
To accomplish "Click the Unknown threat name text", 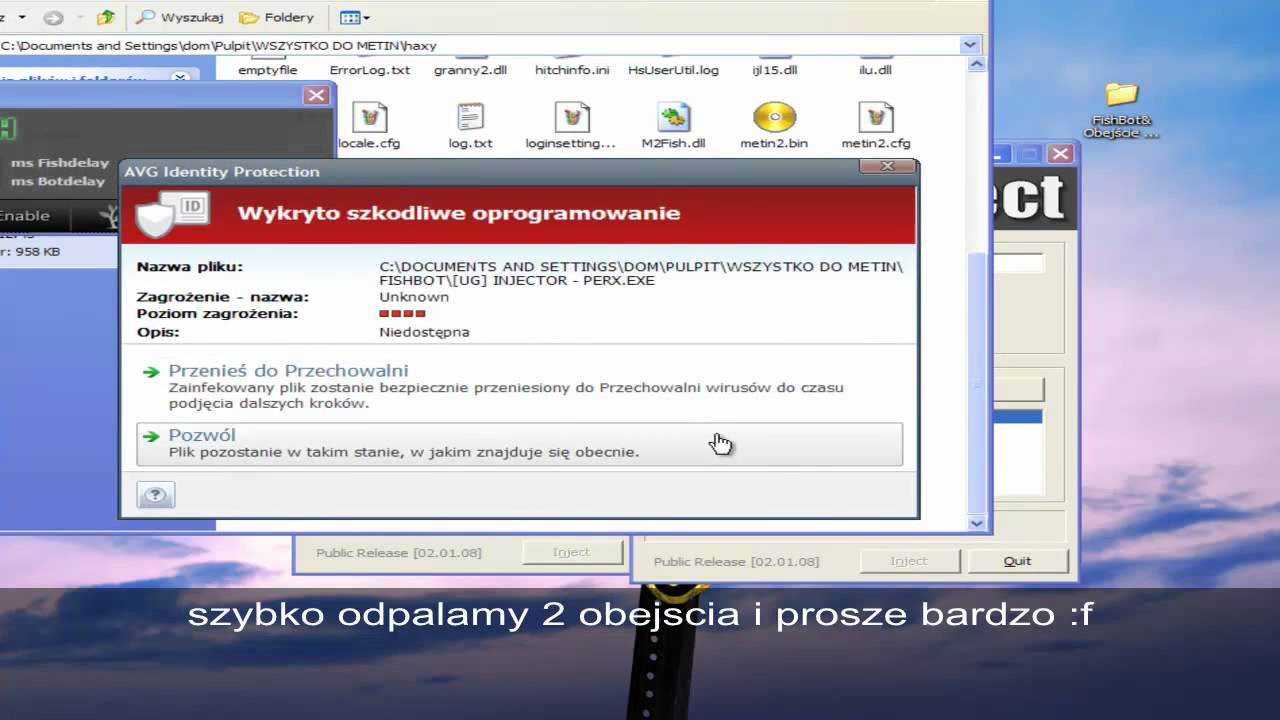I will tap(414, 297).
